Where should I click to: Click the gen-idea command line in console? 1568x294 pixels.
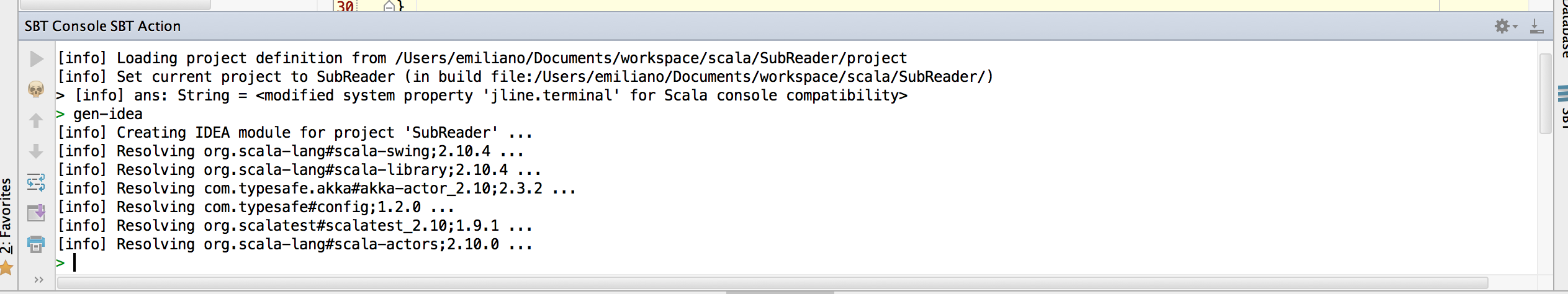[x=108, y=114]
